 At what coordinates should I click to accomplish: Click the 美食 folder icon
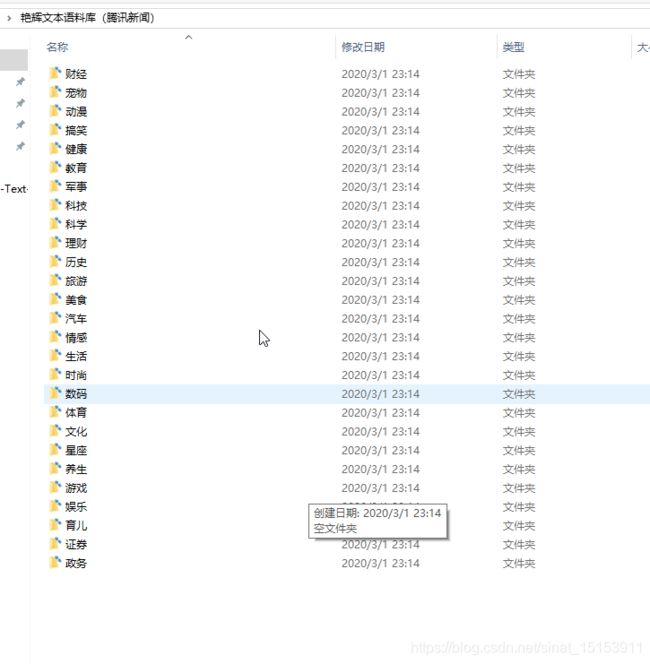(55, 299)
